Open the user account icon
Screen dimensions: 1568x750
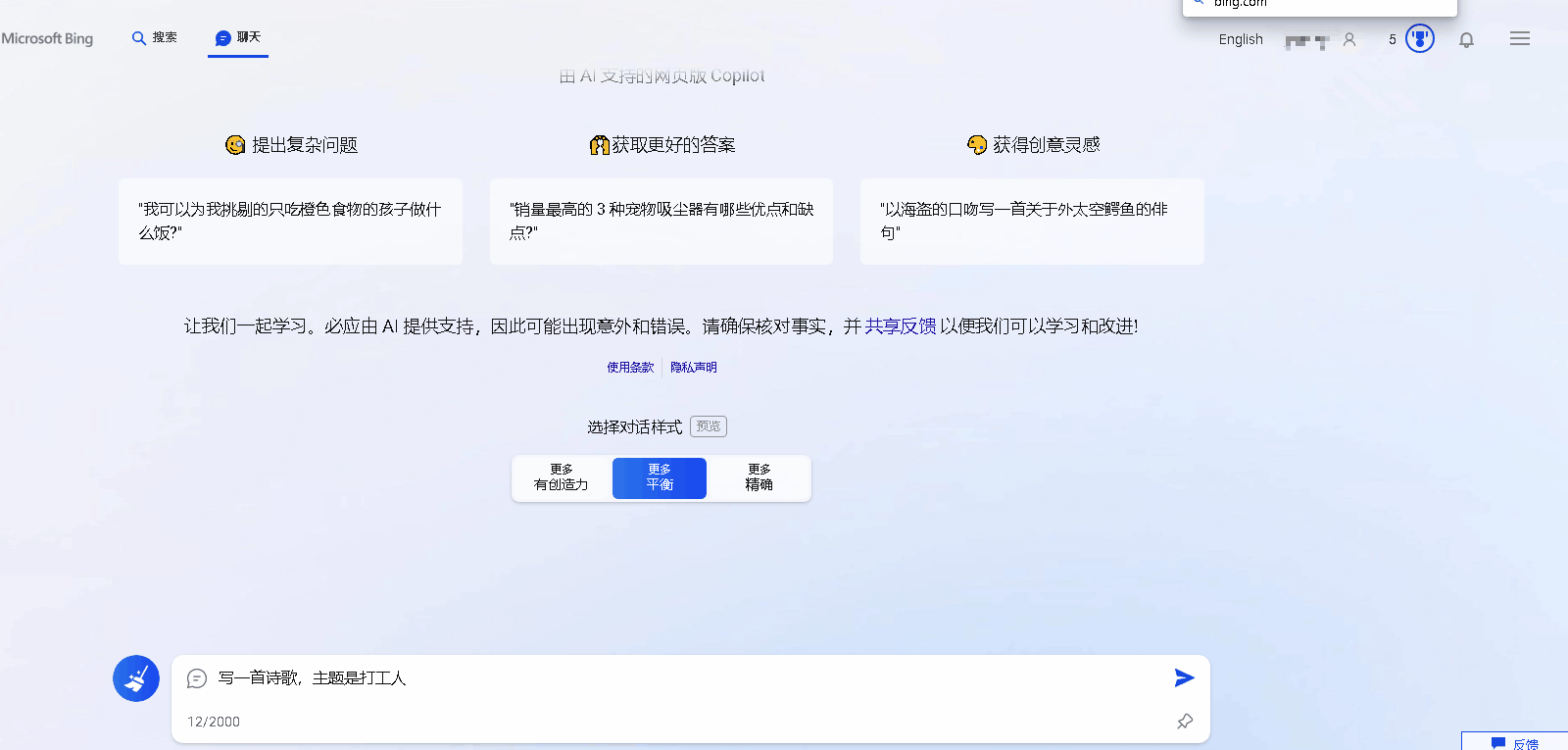point(1349,39)
